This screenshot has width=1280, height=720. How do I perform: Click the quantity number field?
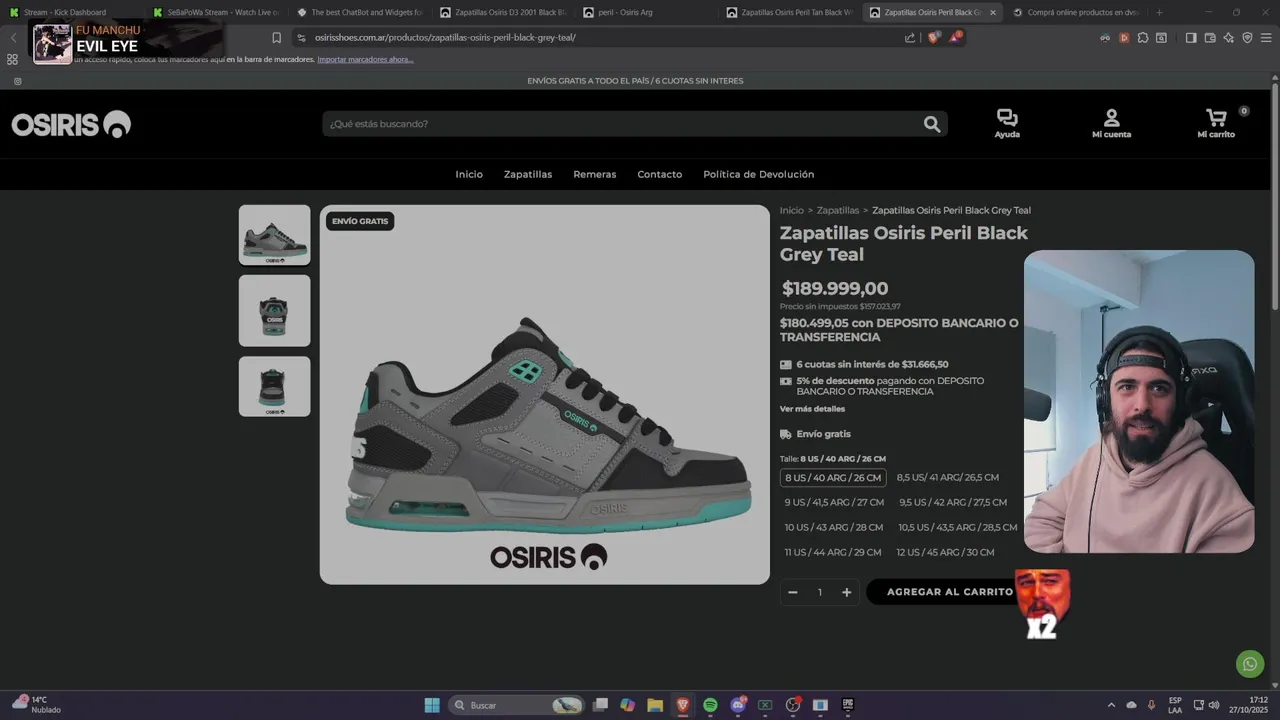click(820, 592)
